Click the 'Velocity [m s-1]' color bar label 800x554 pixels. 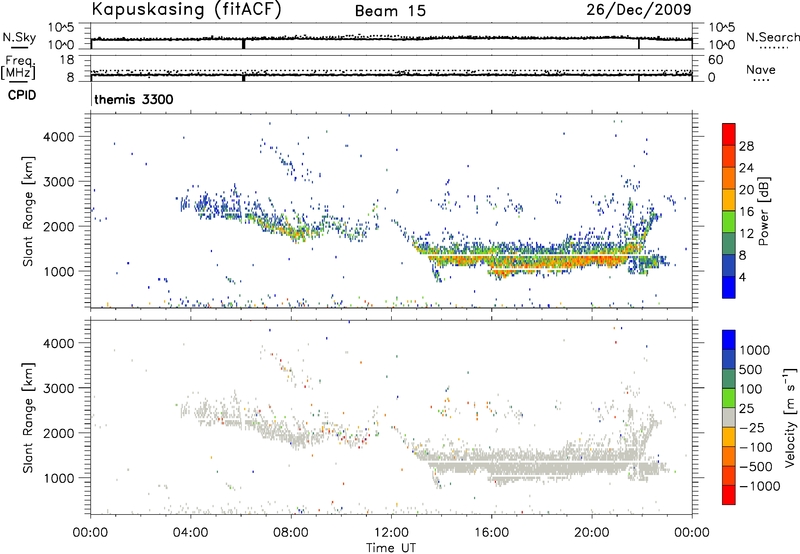(790, 417)
